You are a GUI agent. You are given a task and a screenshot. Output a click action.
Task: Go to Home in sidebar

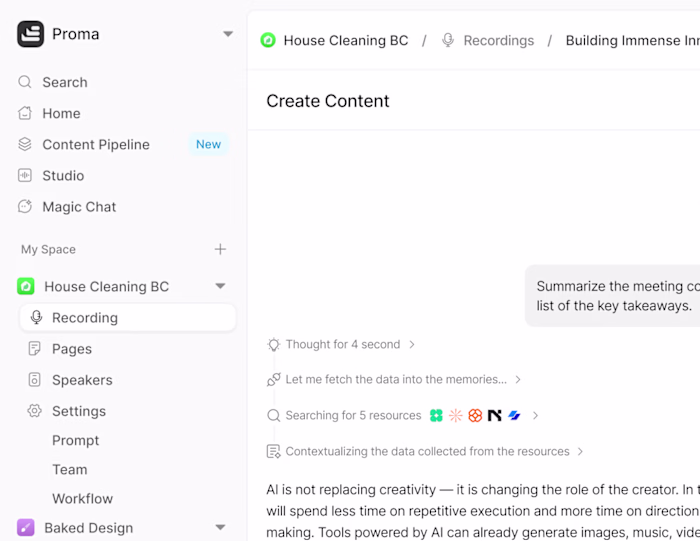pos(61,113)
